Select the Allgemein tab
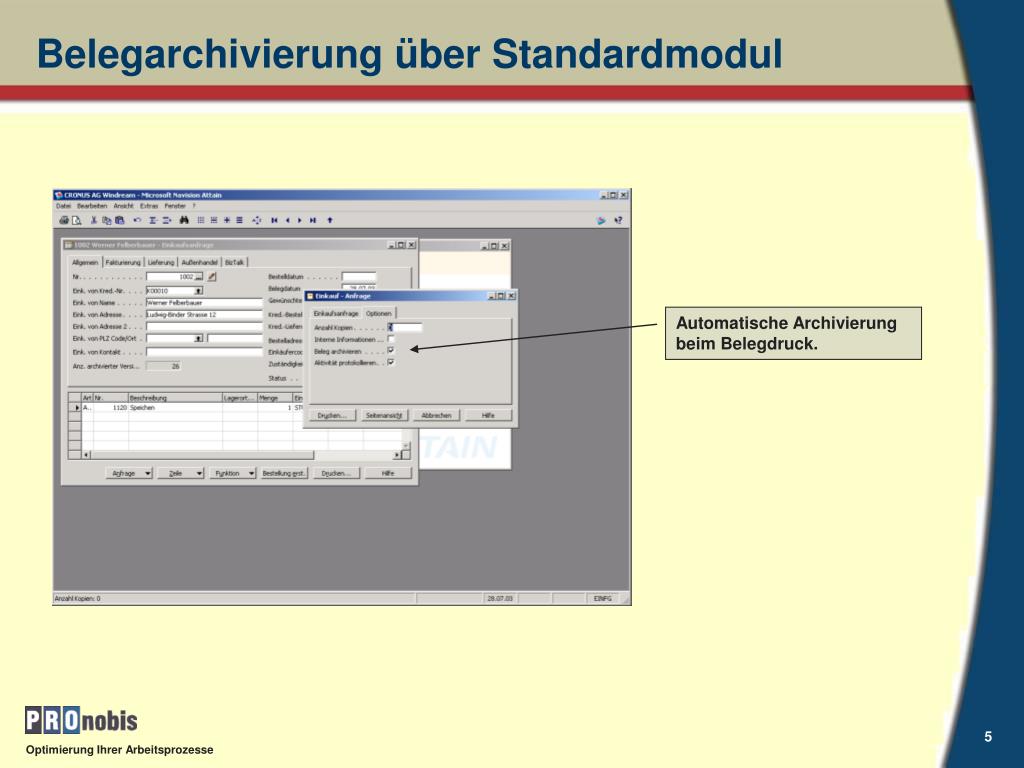 (86, 262)
